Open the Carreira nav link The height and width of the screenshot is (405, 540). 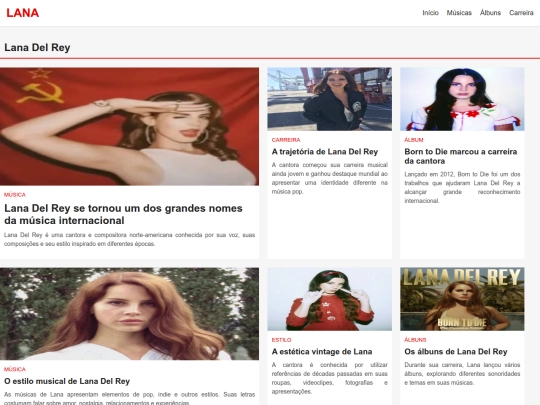point(521,13)
